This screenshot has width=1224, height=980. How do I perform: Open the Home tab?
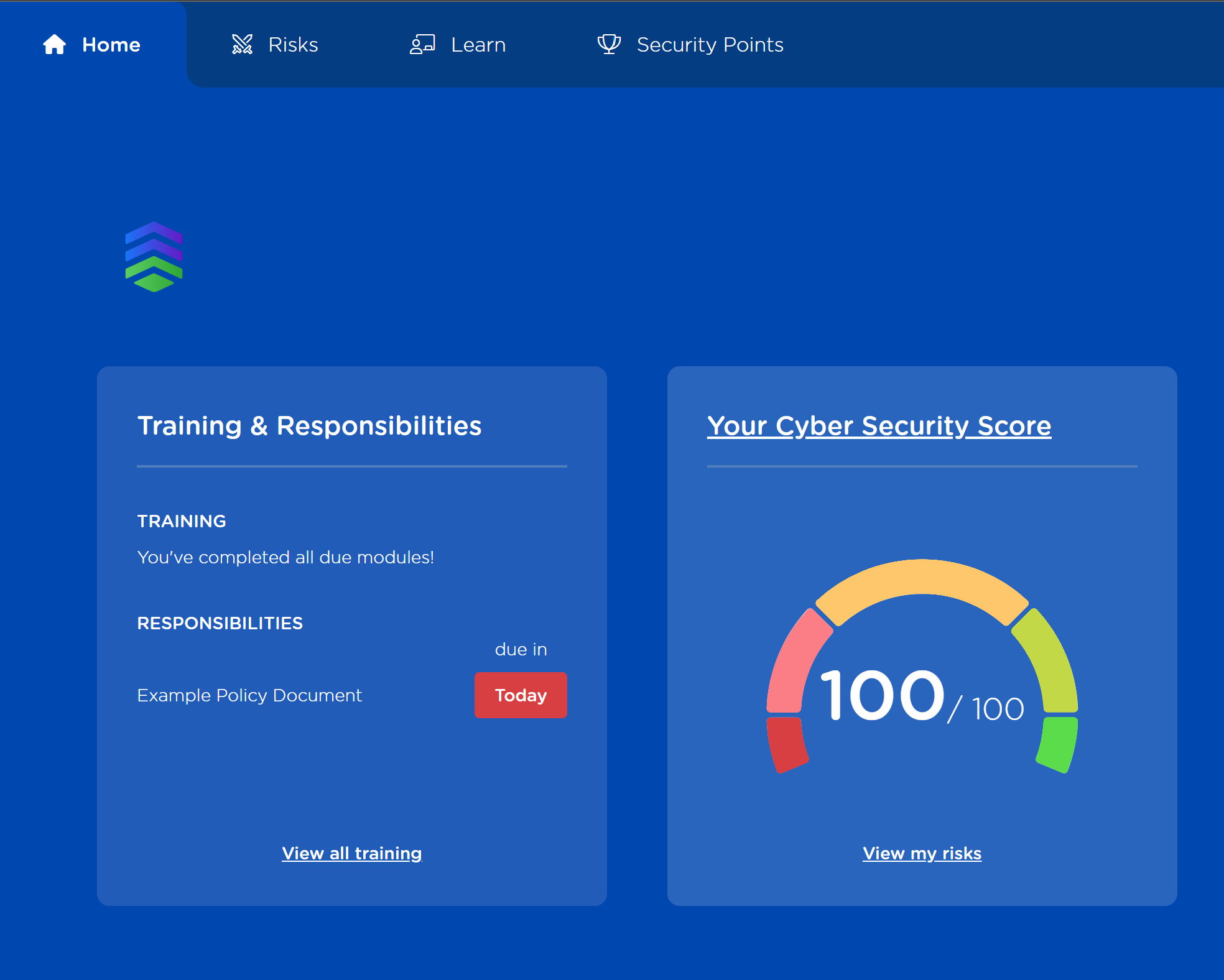[93, 45]
